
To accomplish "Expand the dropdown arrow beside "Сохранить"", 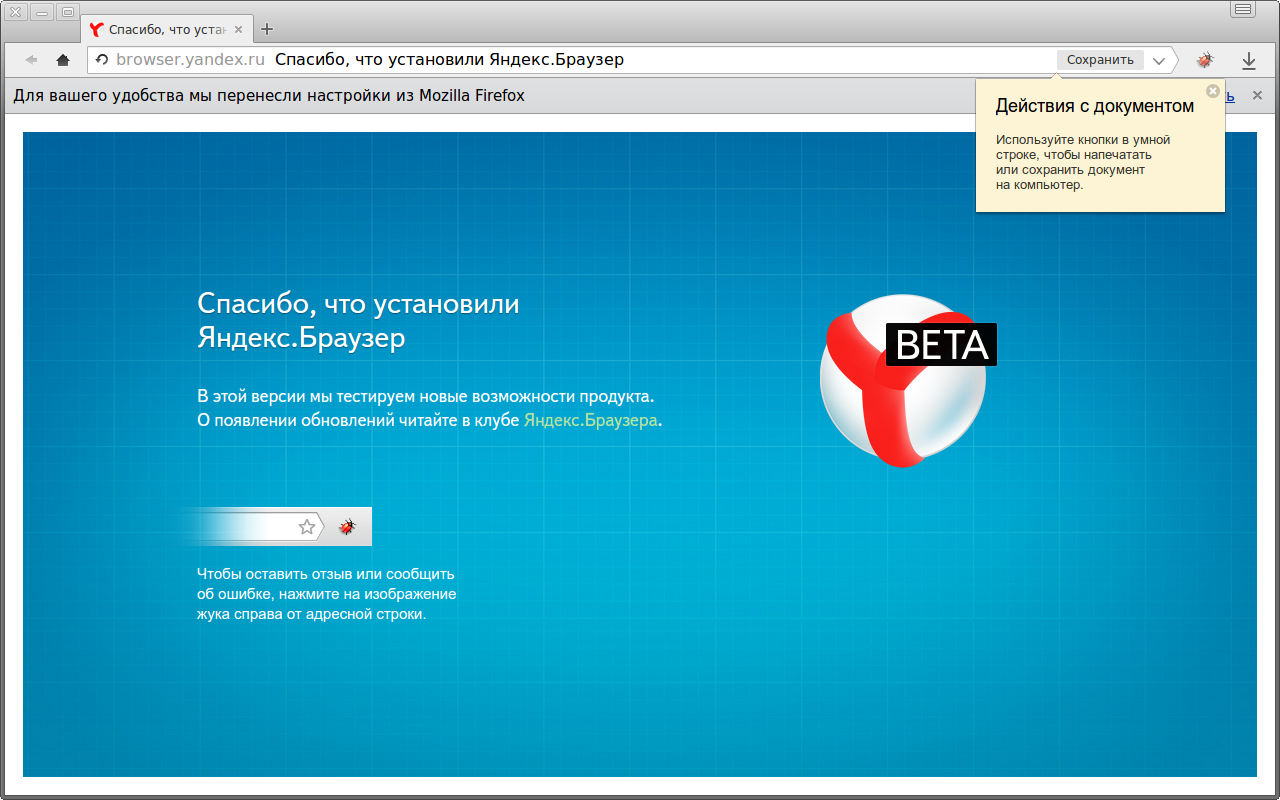I will (1159, 60).
